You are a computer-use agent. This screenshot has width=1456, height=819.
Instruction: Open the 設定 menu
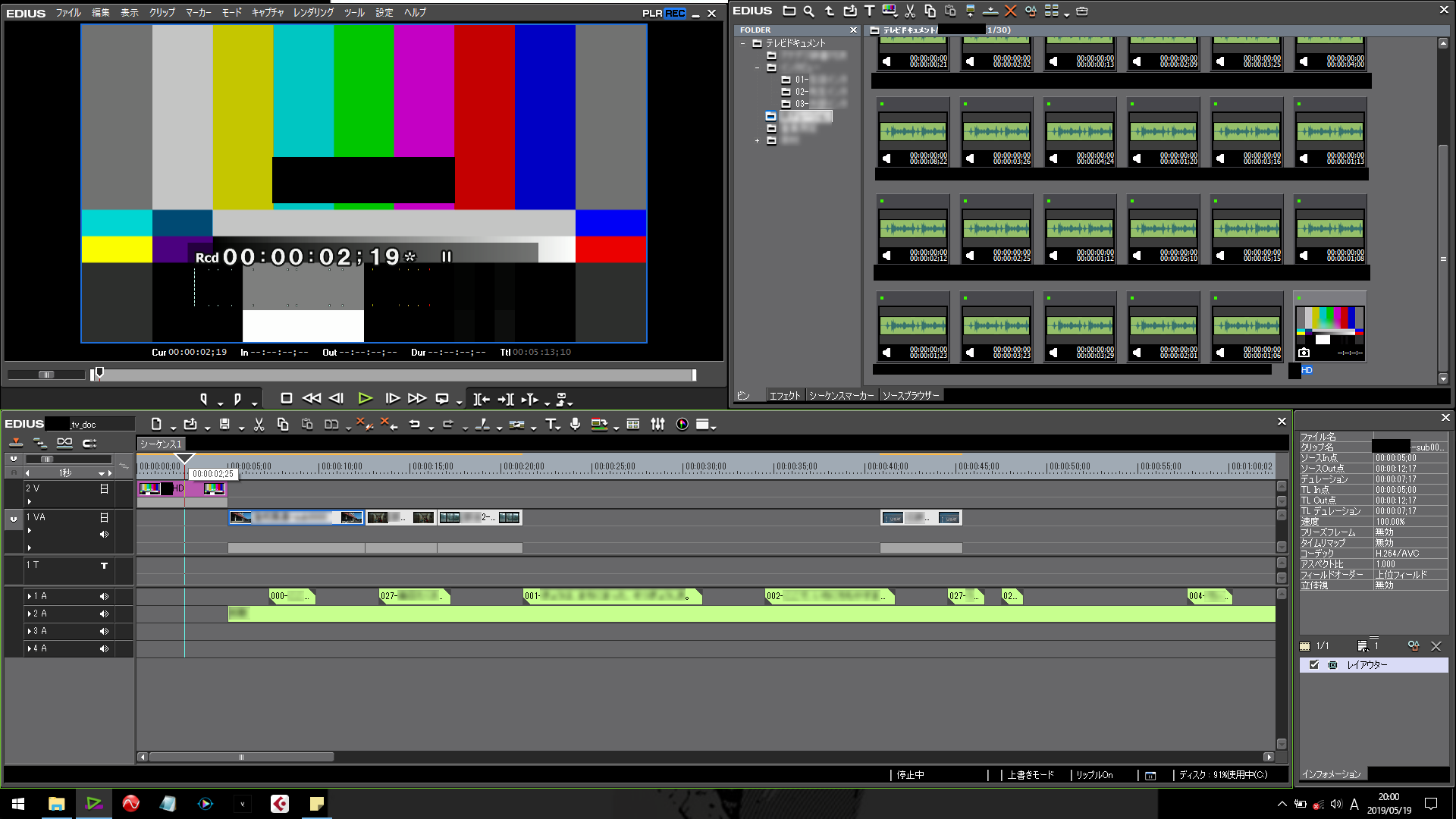pyautogui.click(x=384, y=13)
